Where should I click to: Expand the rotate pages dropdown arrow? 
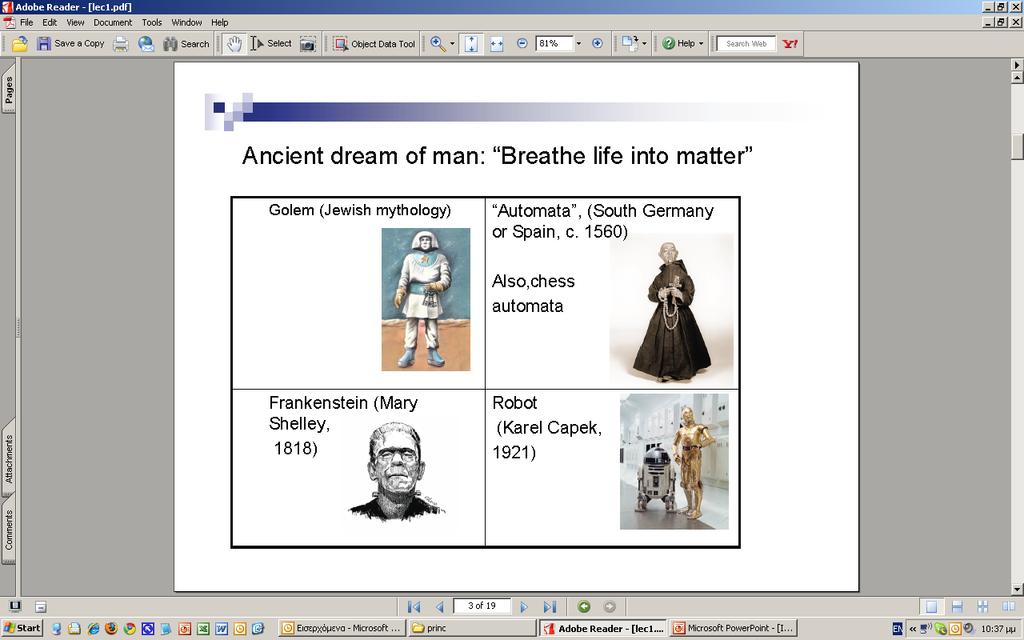644,44
